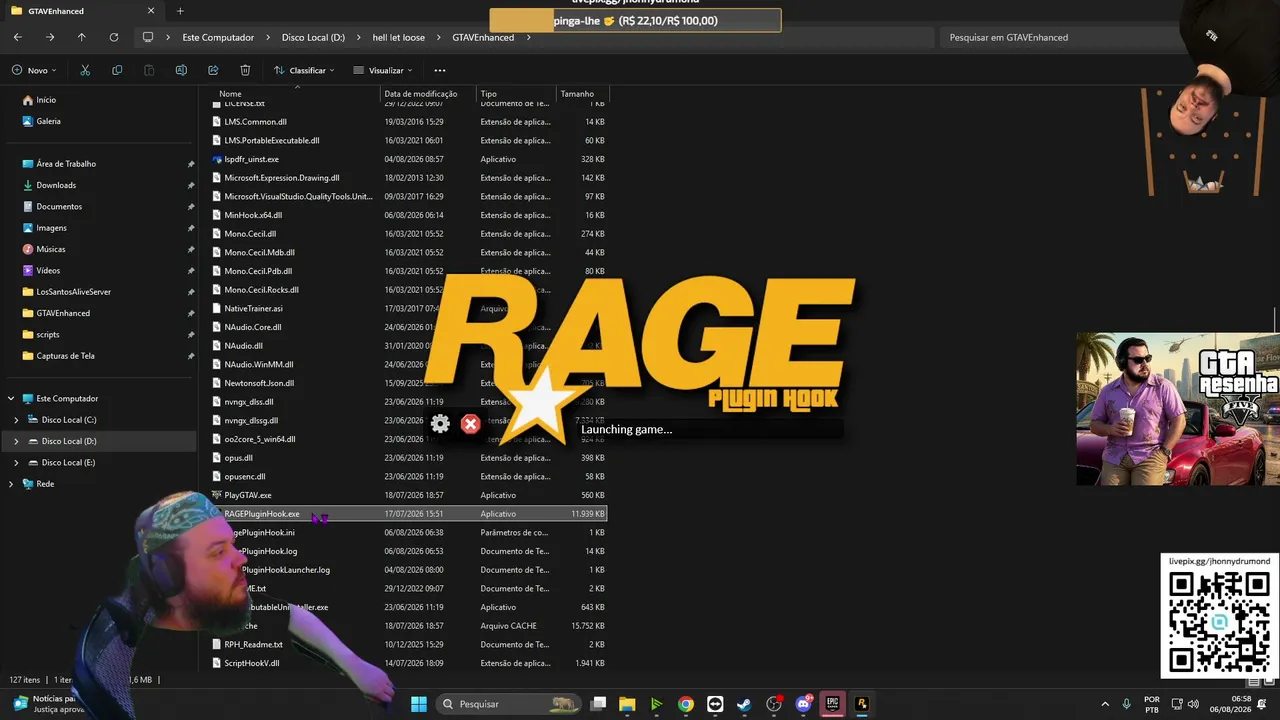Screen dimensions: 1280x720
Task: Switch to Rockstar Games app on taskbar
Action: pos(862,704)
